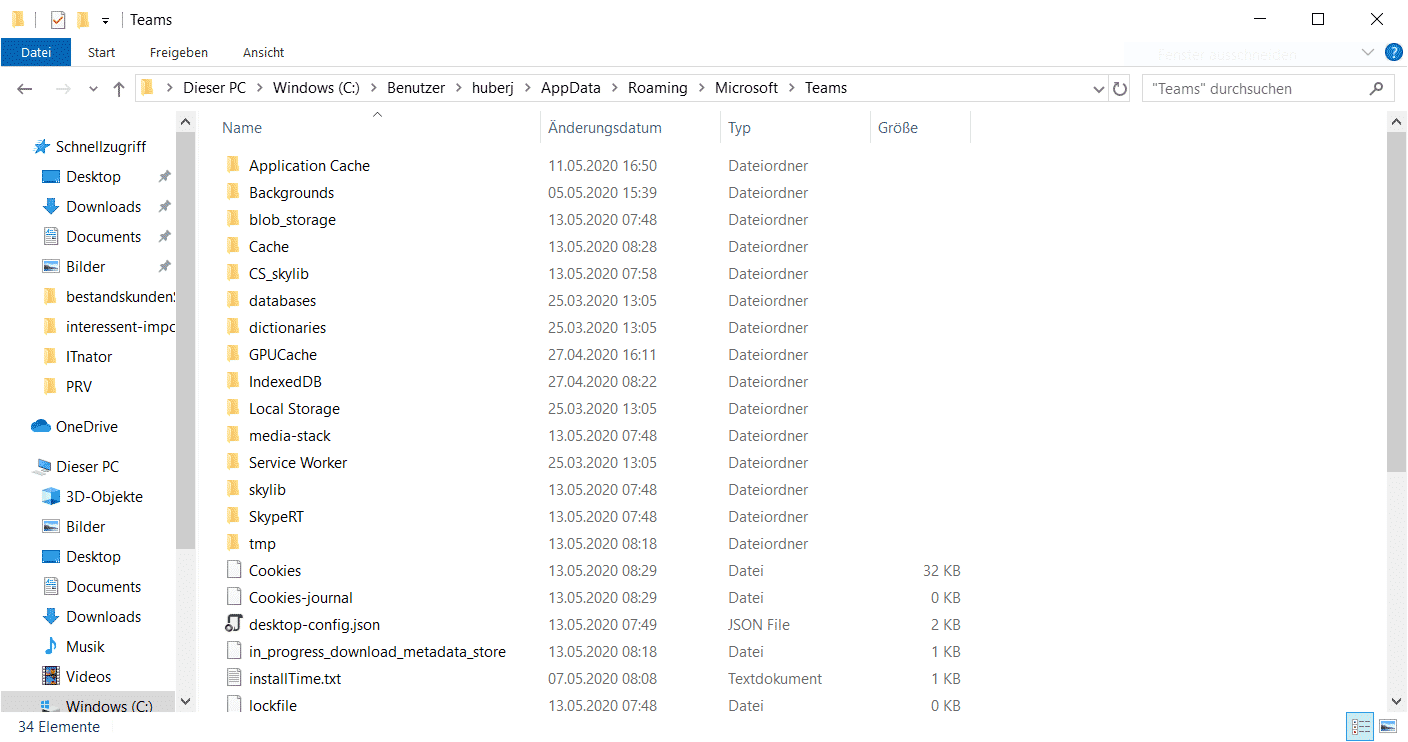
Task: Select the tmp folder icon
Action: [x=233, y=543]
